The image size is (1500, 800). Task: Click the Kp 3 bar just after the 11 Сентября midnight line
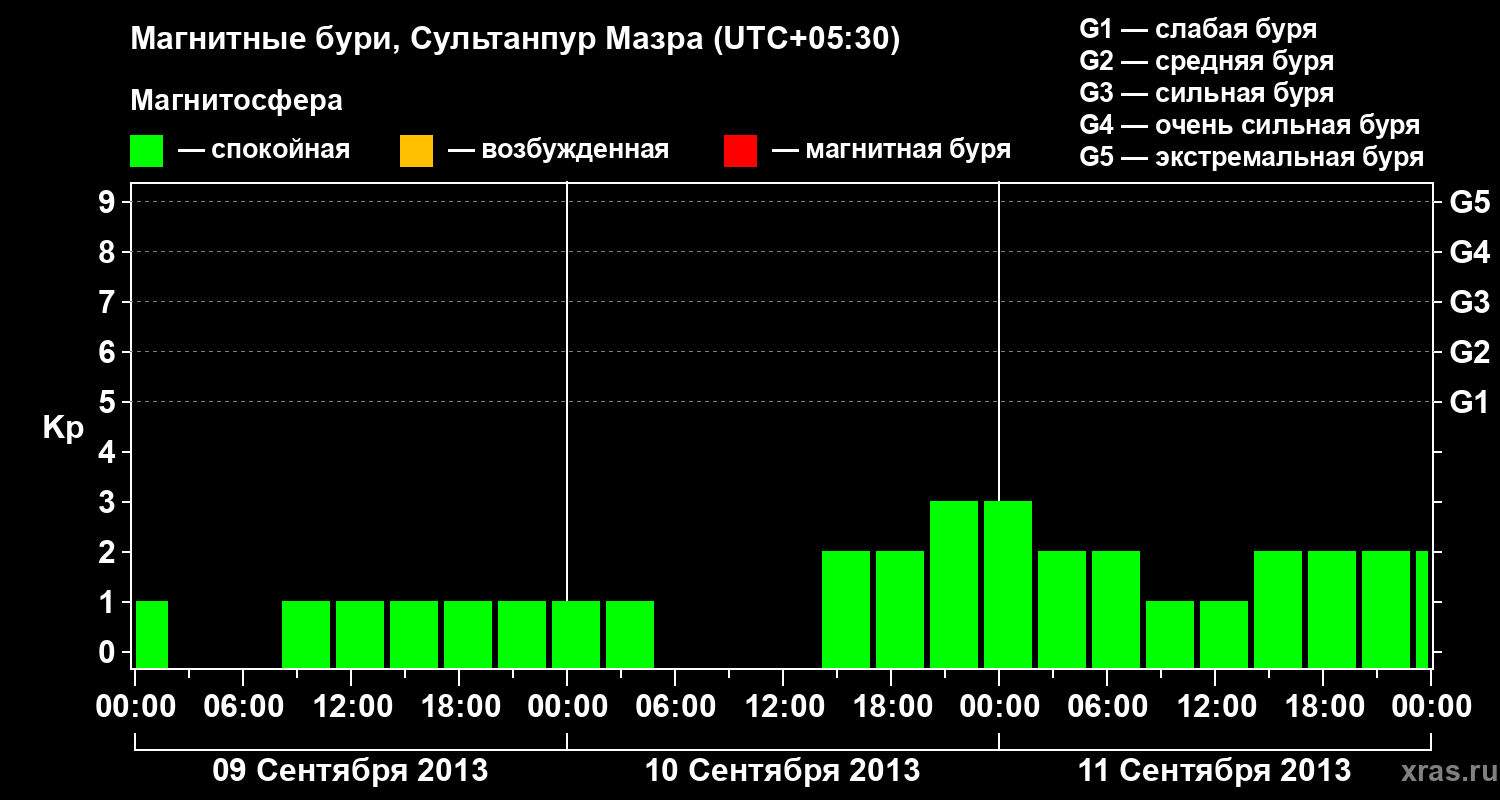click(1008, 584)
